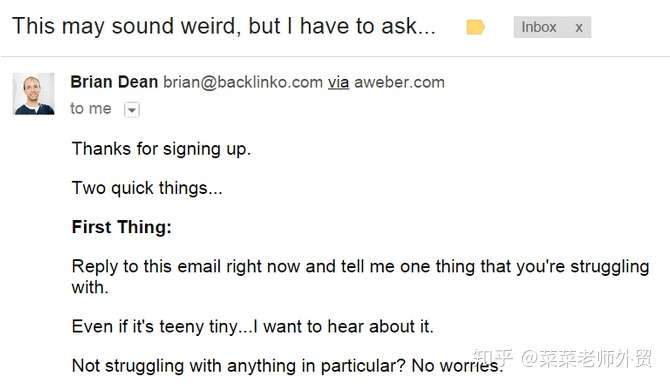The image size is (670, 387).
Task: Click the yellow importance marker icon
Action: (x=475, y=27)
